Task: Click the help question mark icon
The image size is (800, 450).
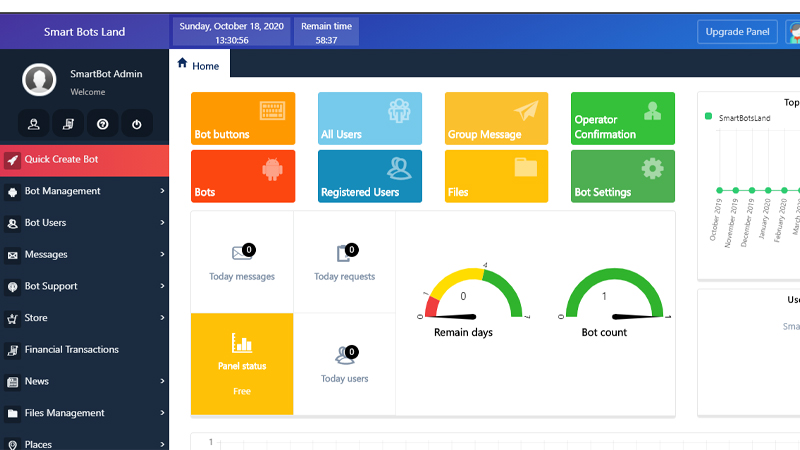Action: [x=102, y=125]
